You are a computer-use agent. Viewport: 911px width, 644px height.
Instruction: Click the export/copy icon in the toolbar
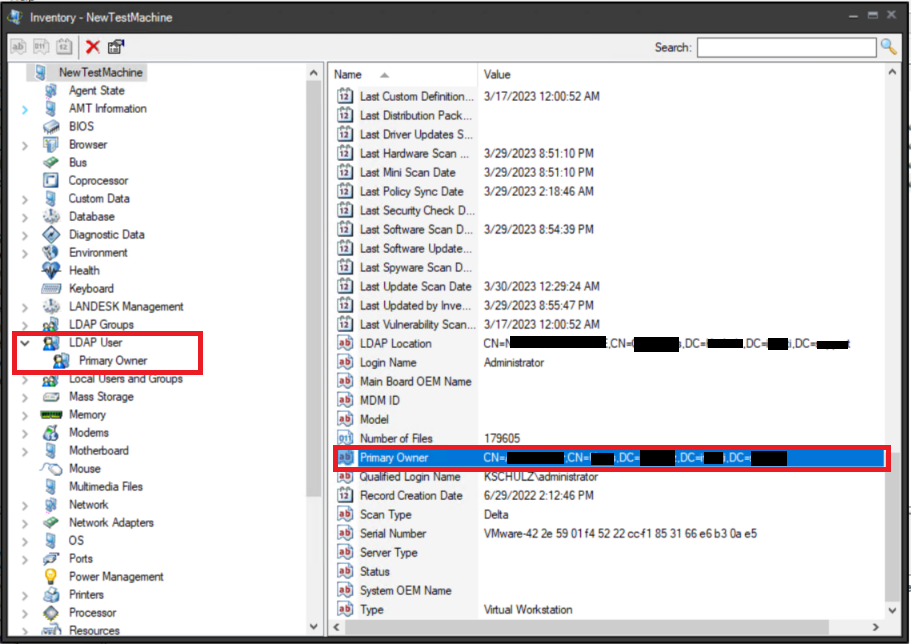[116, 46]
